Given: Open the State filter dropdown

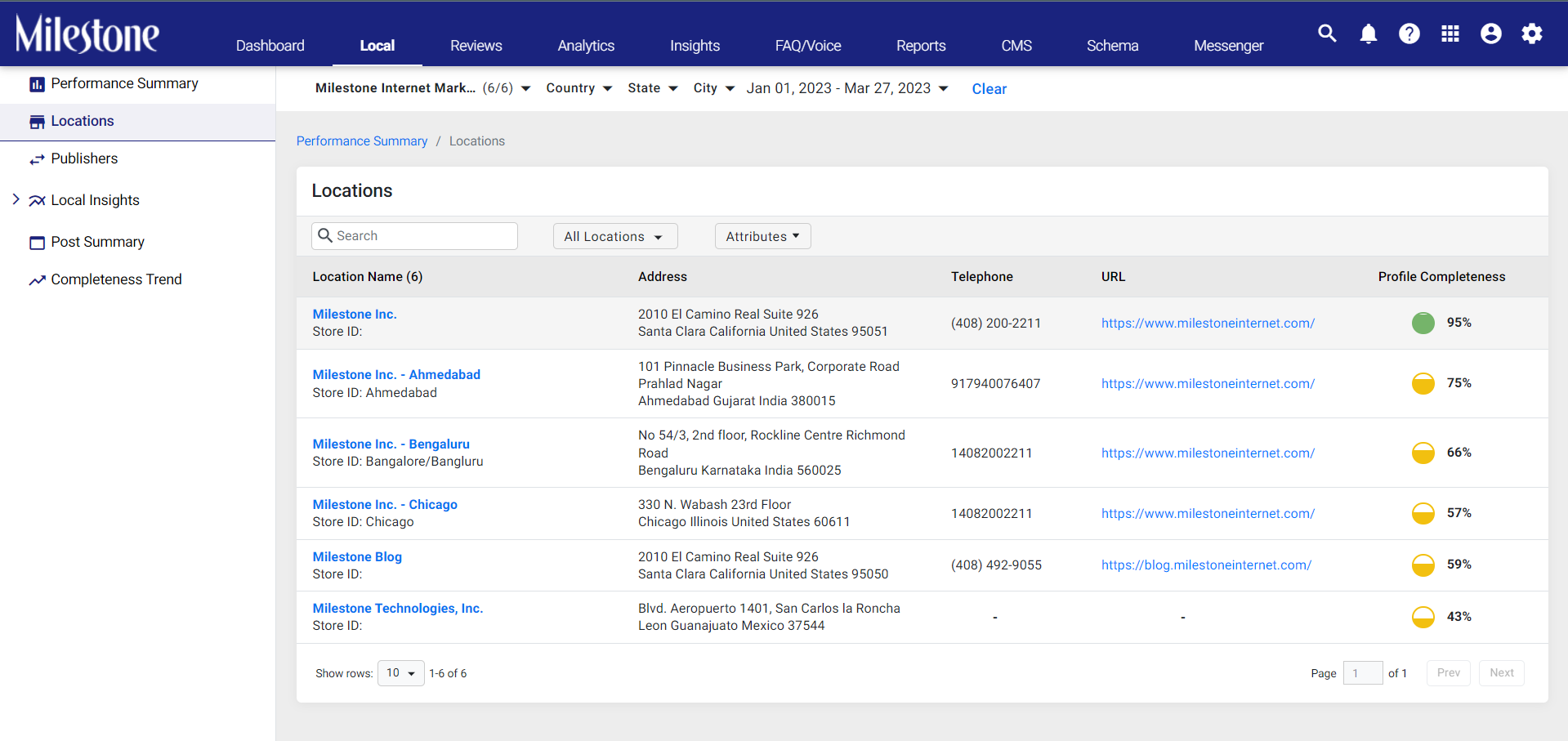Looking at the screenshot, I should point(652,88).
